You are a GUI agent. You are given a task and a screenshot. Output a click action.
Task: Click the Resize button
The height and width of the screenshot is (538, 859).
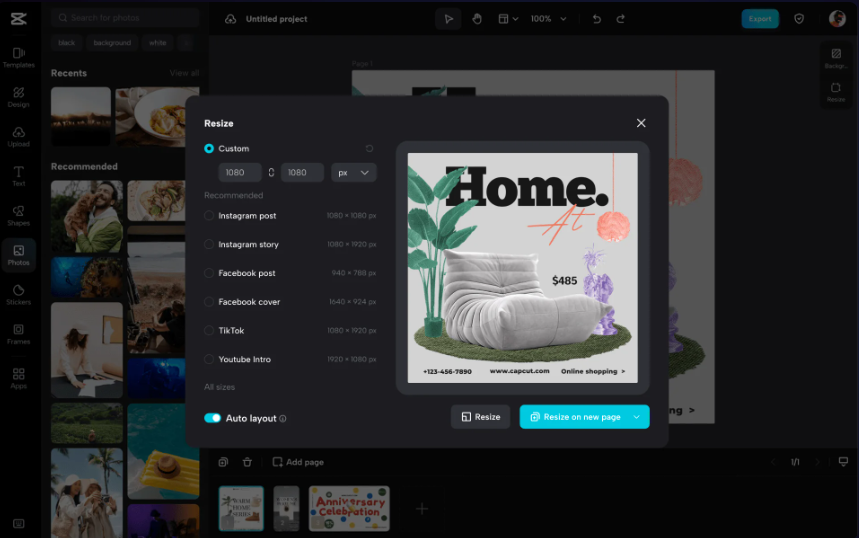tap(480, 417)
